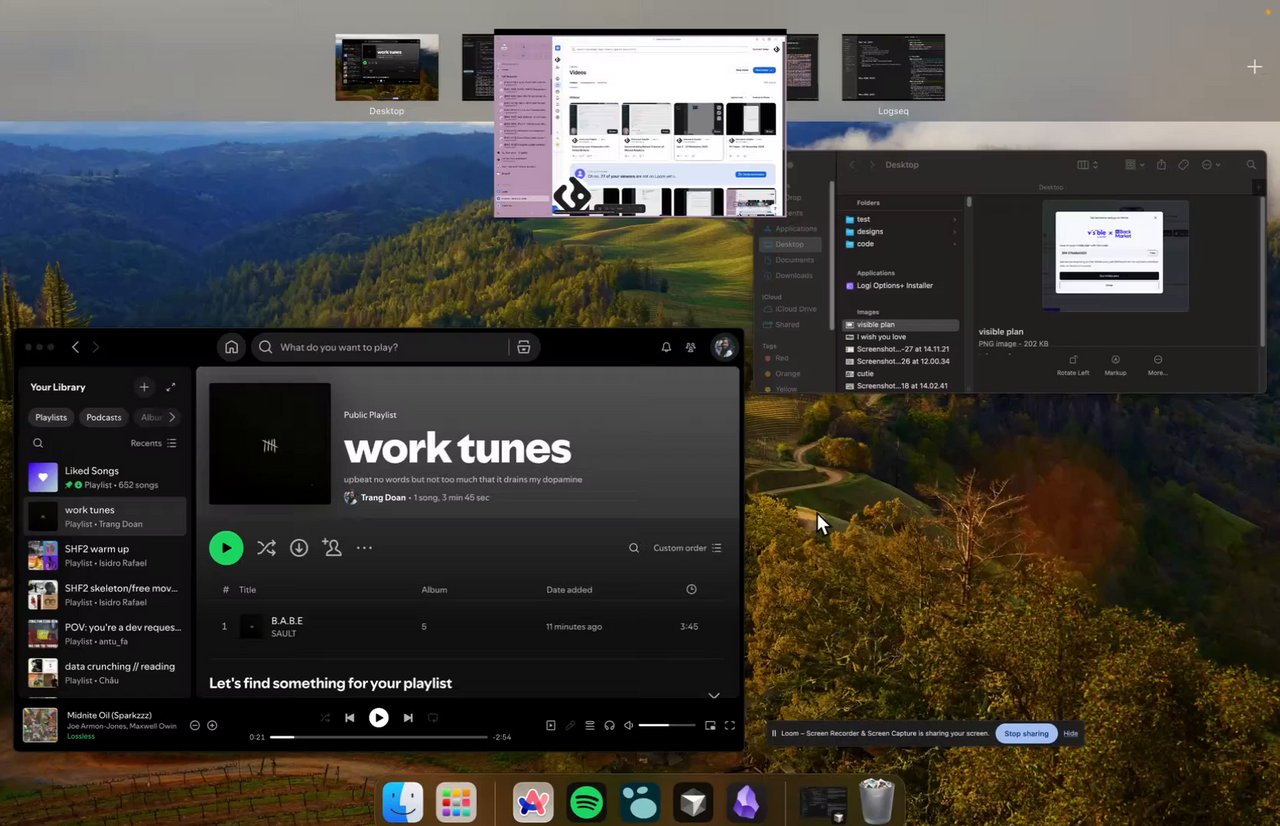Toggle repeat in the bottom player bar
Image resolution: width=1280 pixels, height=826 pixels.
point(433,718)
